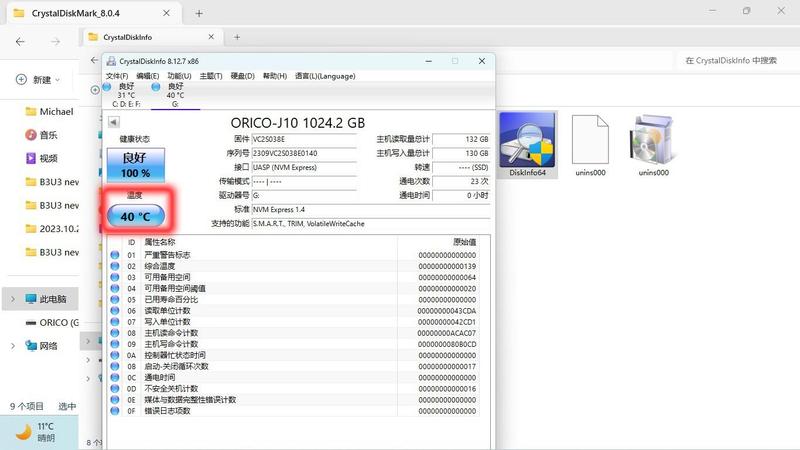Click the CrystalDiskInfo title bar app icon
800x450 pixels.
pos(111,61)
